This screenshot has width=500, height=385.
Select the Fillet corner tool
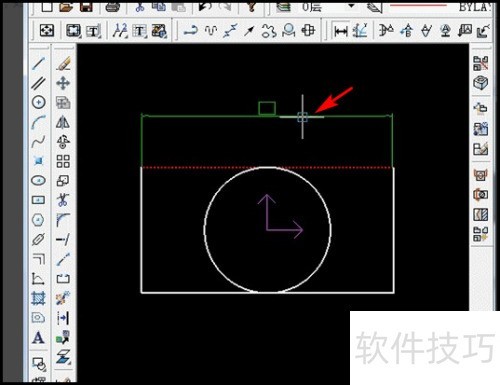pos(63,220)
